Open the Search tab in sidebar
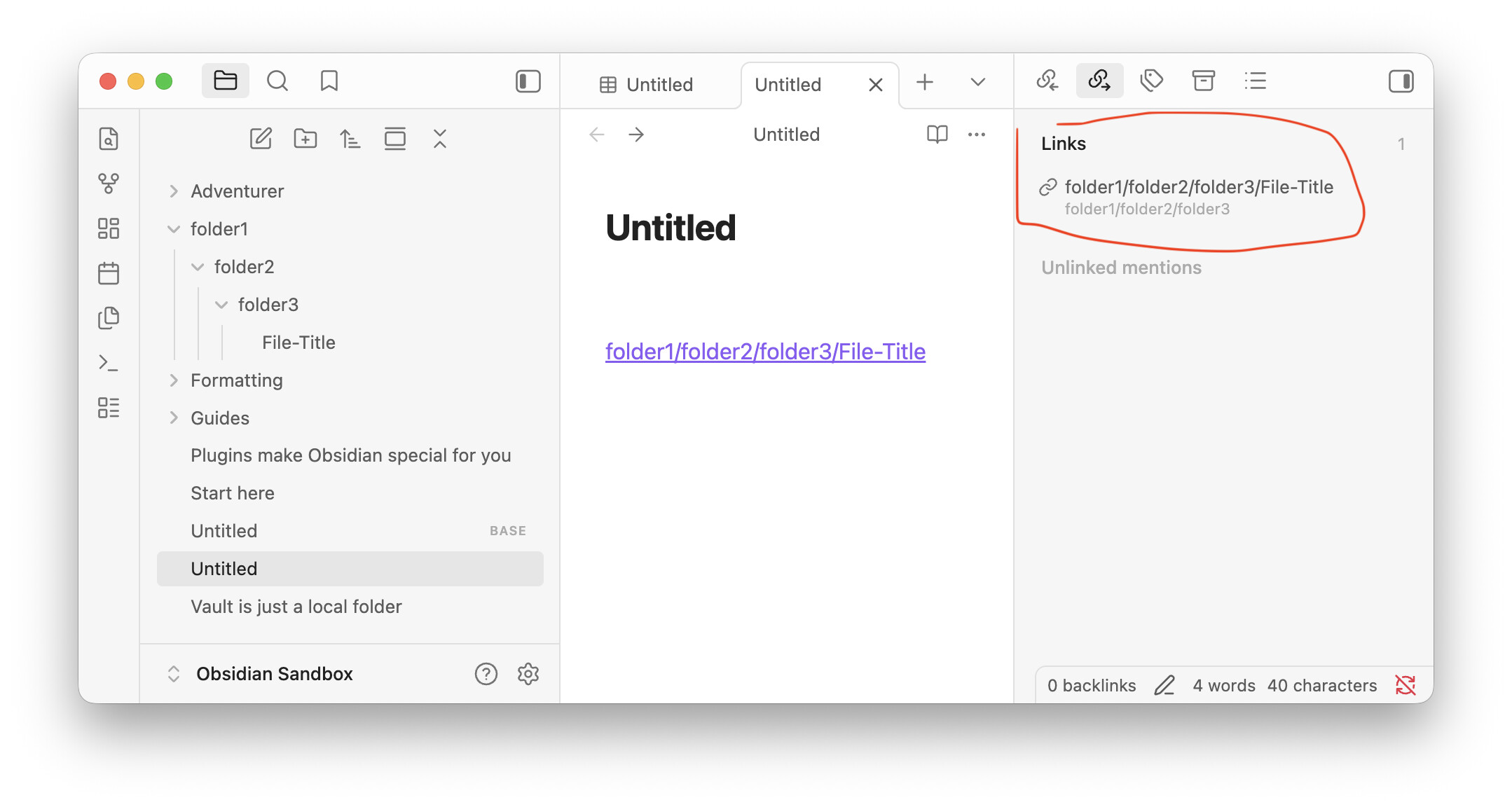 coord(277,81)
